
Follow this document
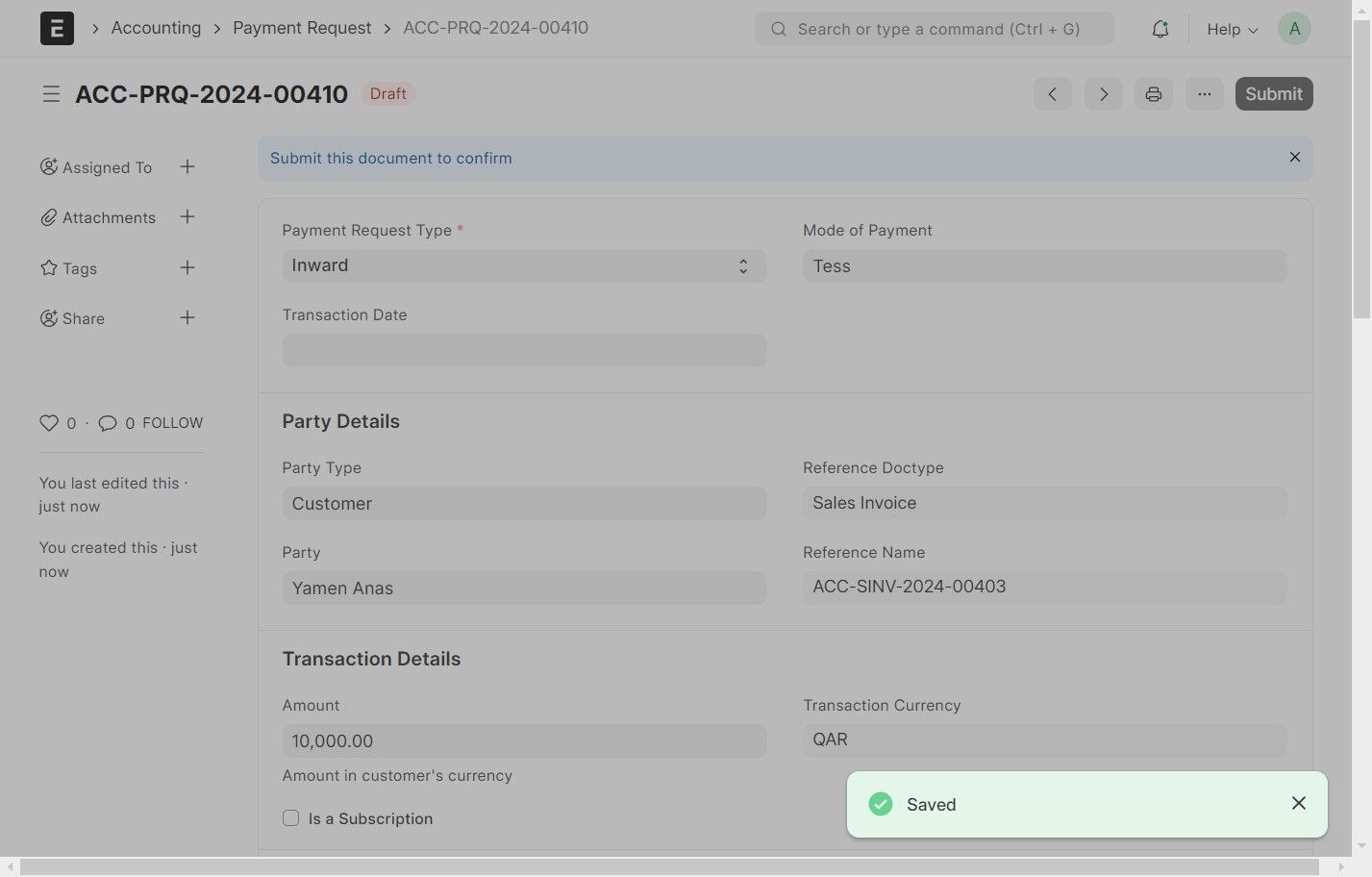173,423
